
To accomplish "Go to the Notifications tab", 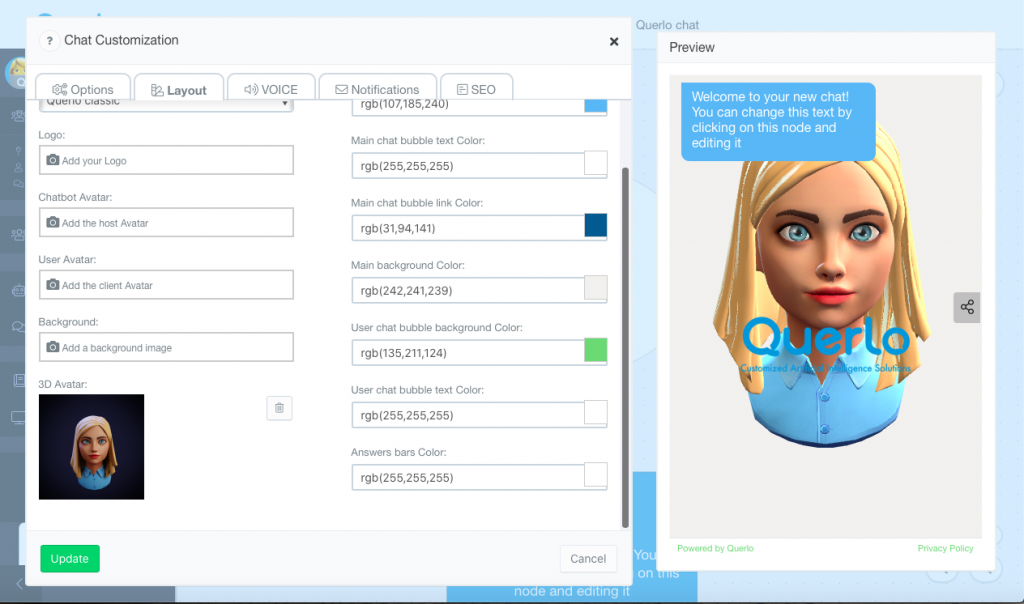I will pos(377,89).
